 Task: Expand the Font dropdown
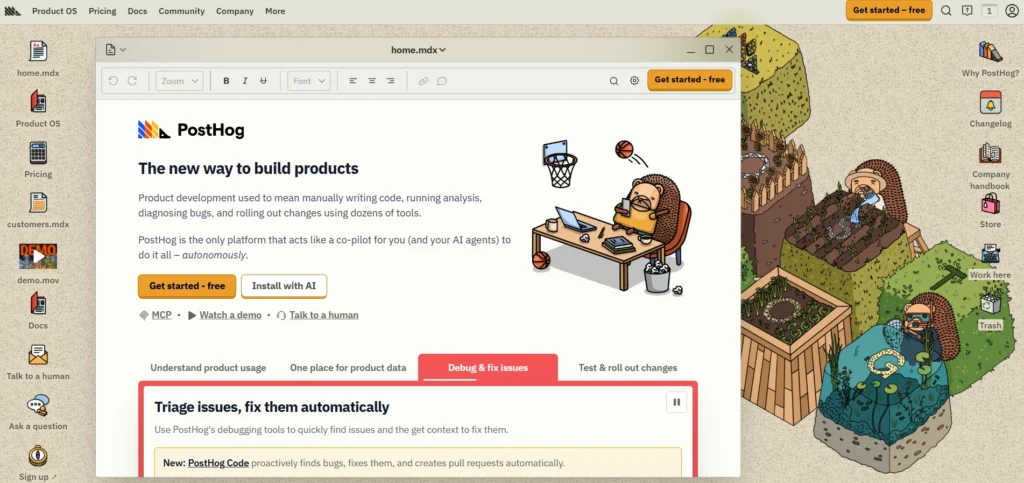(309, 81)
